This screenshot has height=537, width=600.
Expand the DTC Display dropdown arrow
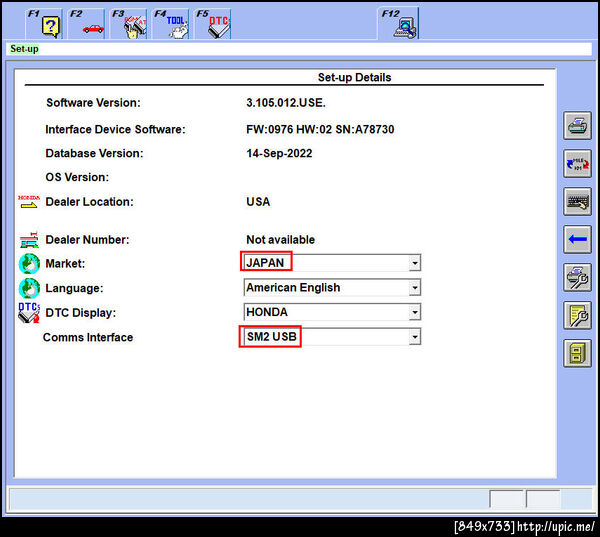pos(414,312)
